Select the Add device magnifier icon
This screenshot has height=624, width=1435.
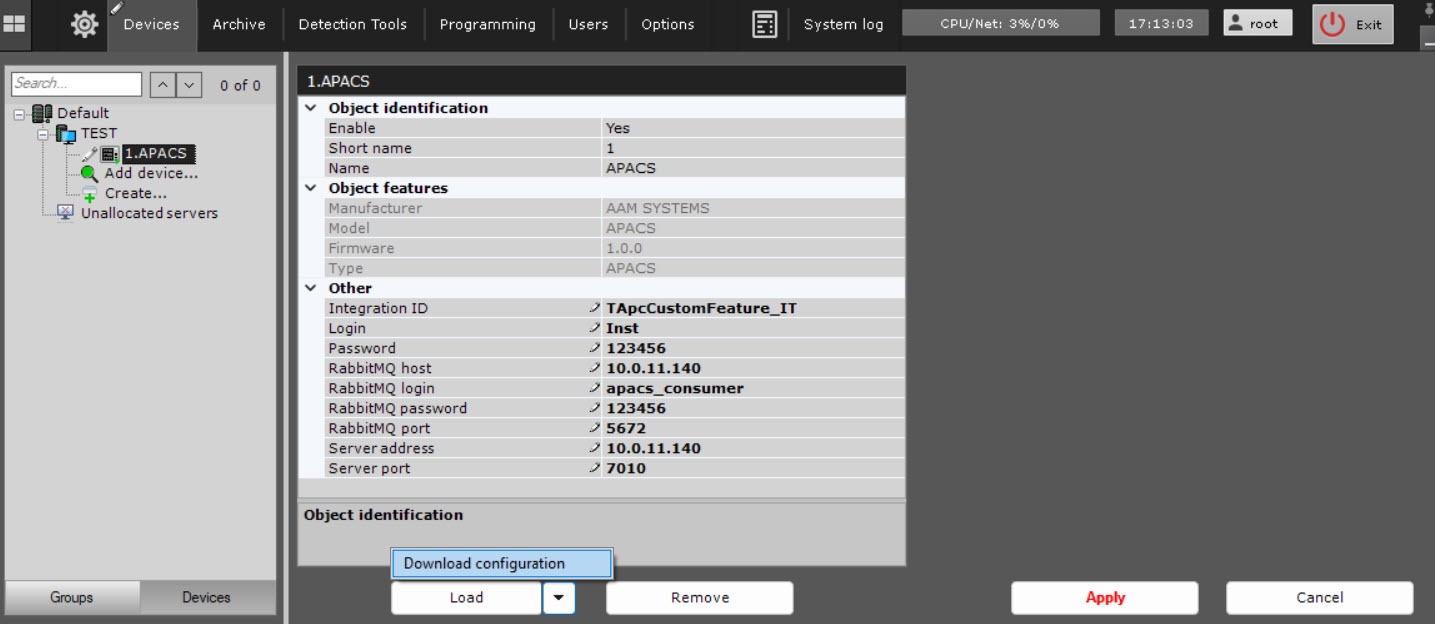pos(89,173)
